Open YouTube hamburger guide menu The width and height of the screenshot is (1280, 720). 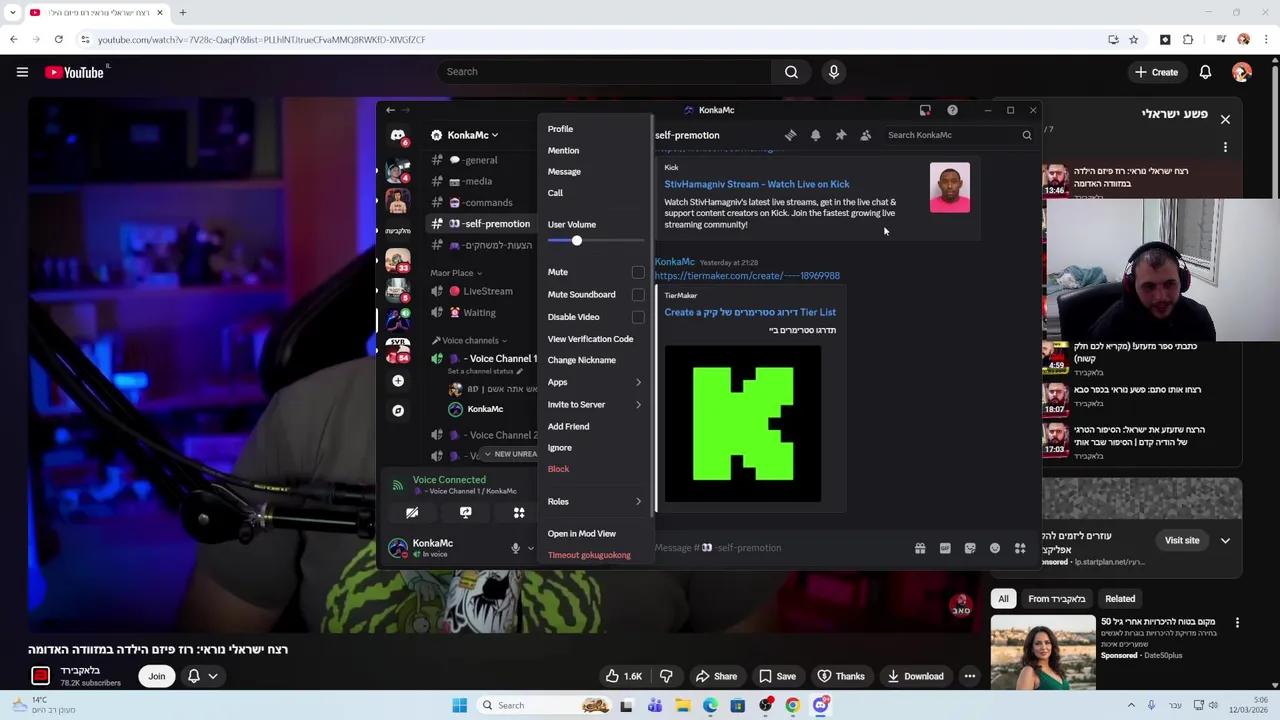point(22,72)
